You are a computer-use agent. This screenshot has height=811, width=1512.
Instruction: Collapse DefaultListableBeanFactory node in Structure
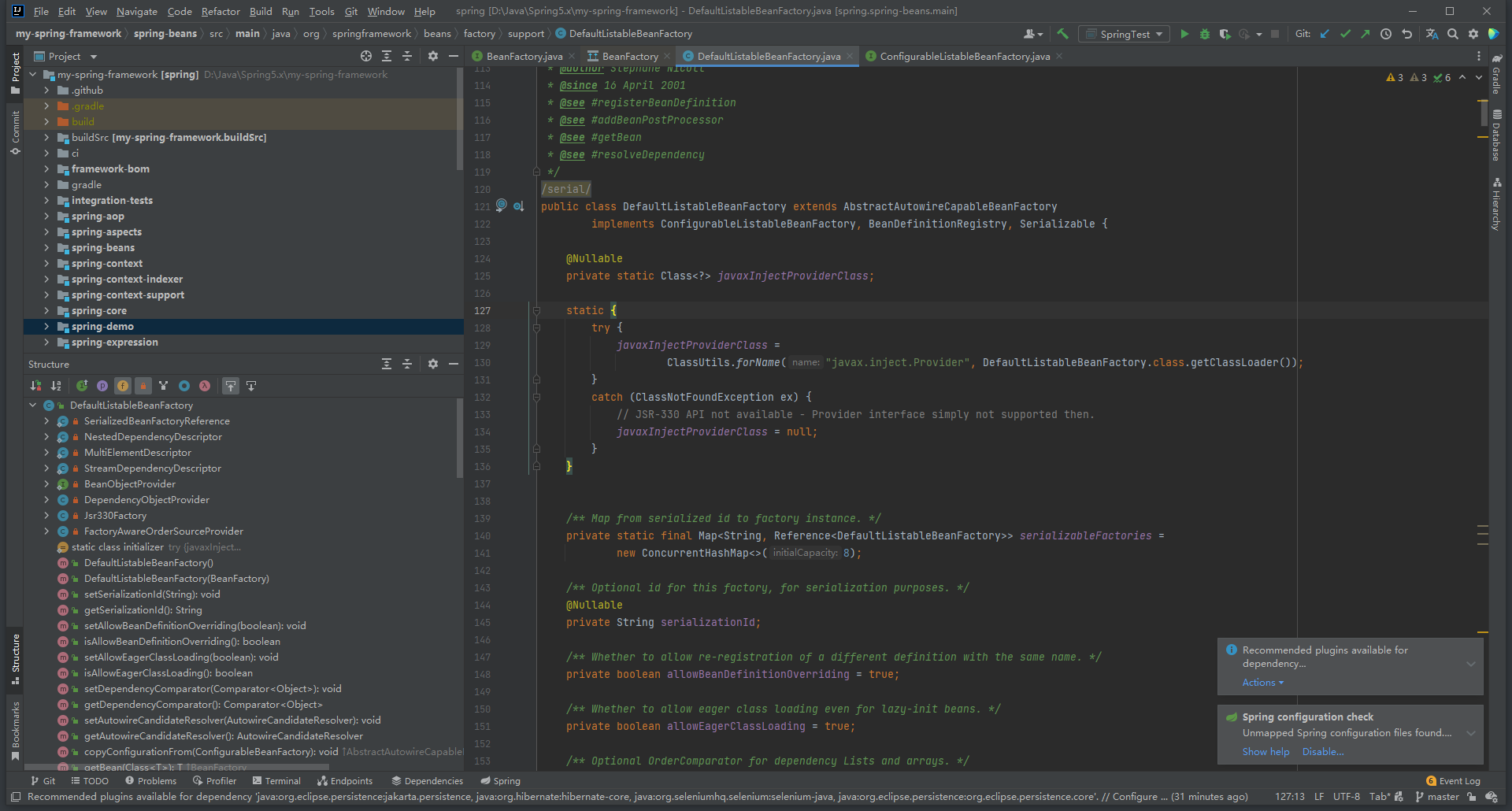pos(33,405)
